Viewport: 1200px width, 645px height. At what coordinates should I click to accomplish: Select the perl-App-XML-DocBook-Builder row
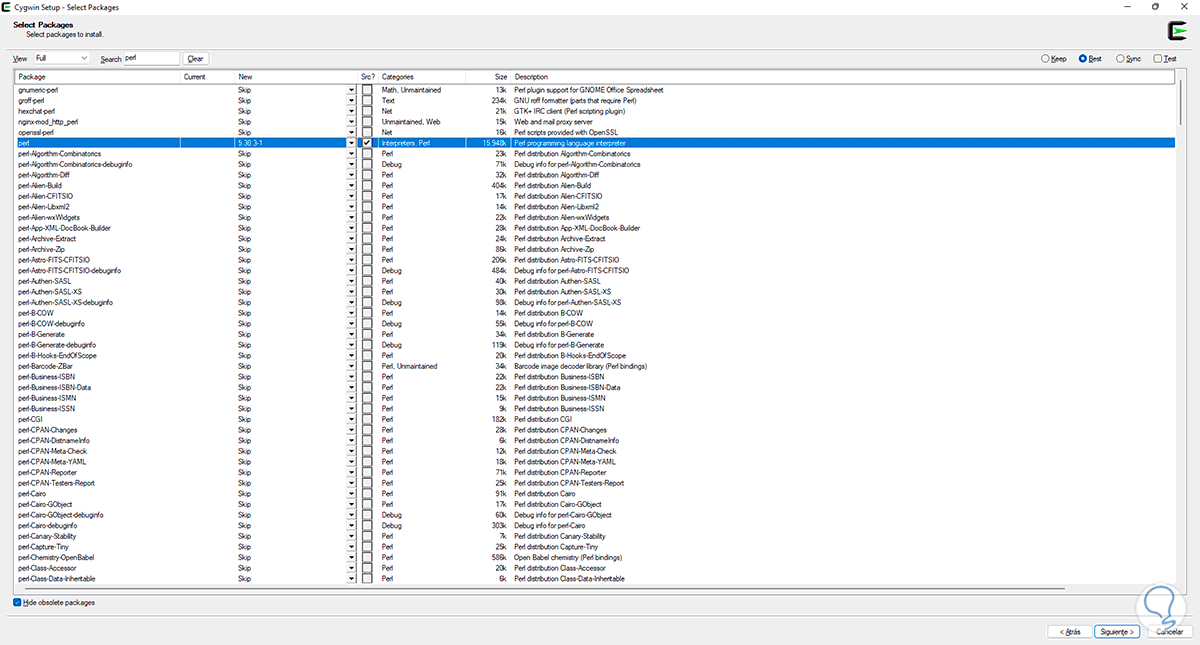coord(595,228)
